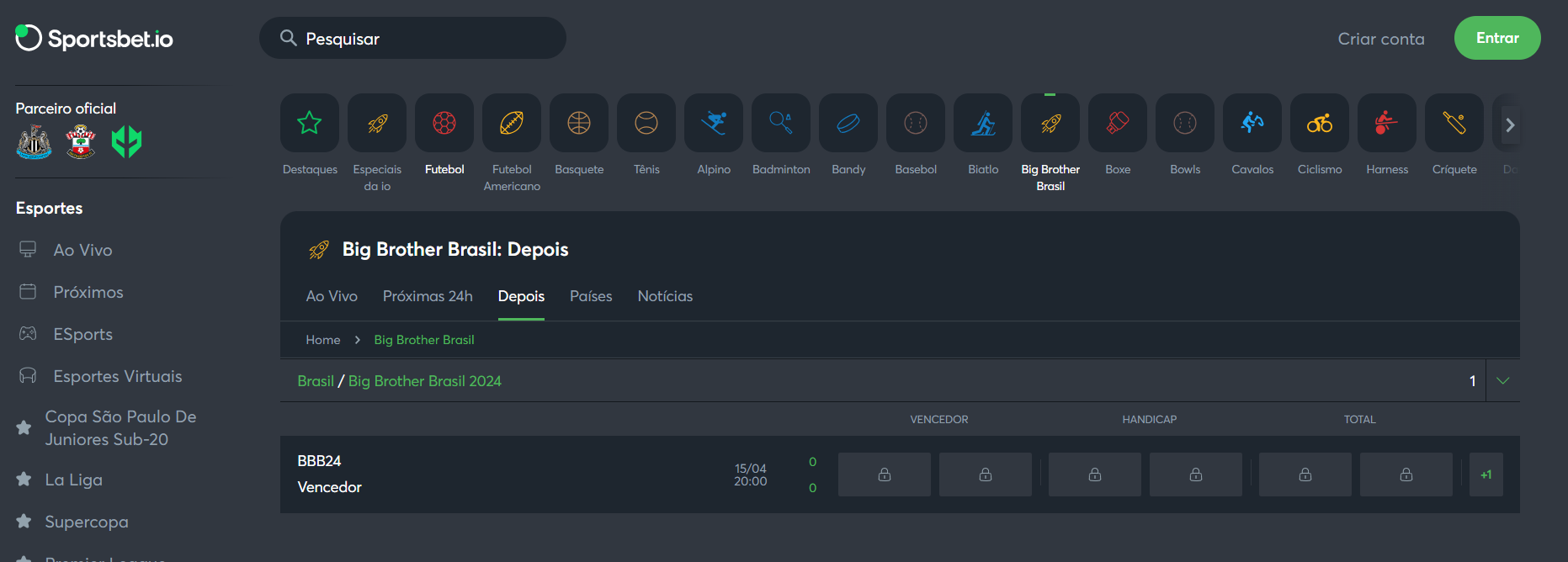Click the Entrar login button

(x=1497, y=38)
